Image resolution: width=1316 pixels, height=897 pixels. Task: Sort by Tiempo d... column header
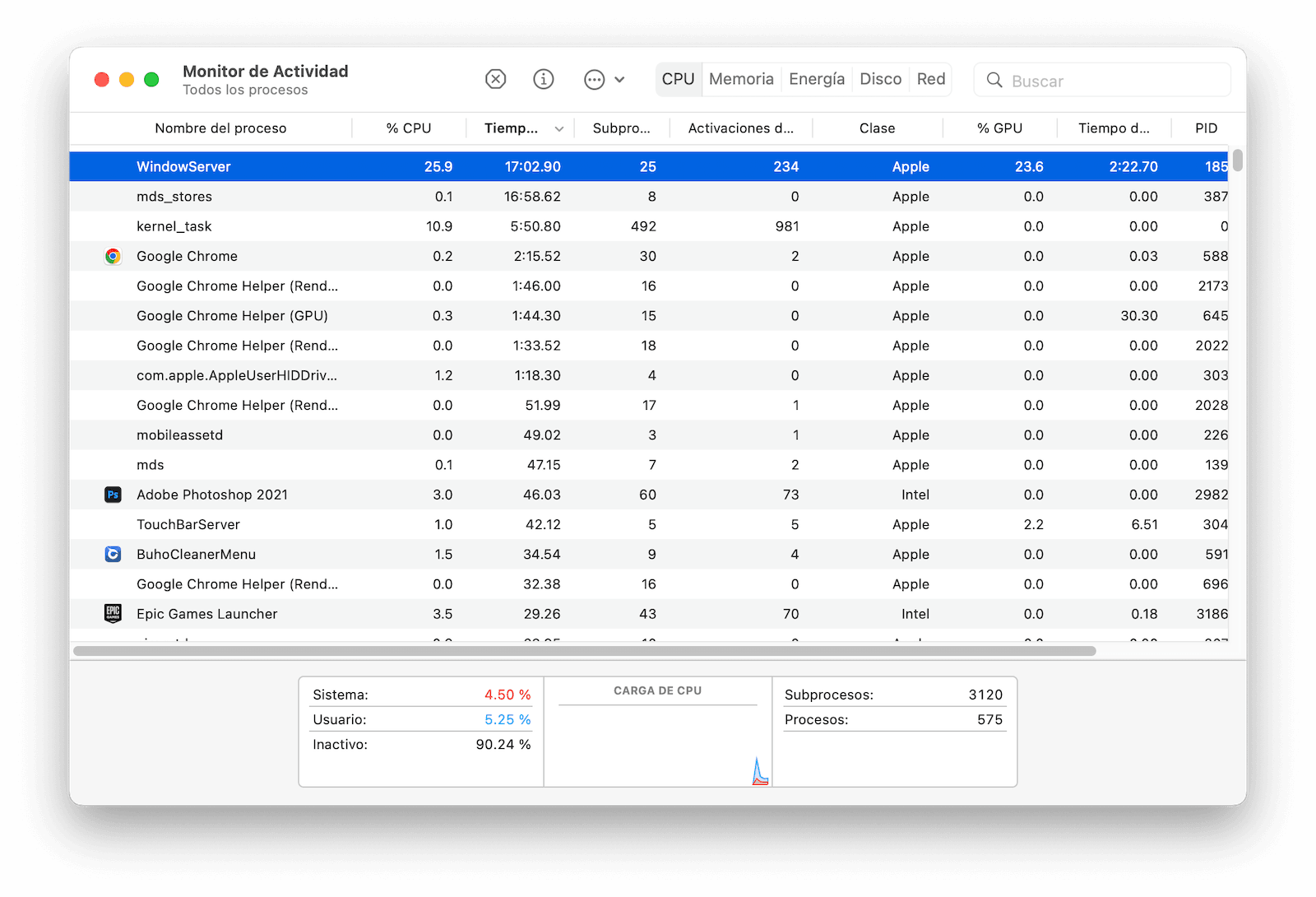pos(1114,128)
